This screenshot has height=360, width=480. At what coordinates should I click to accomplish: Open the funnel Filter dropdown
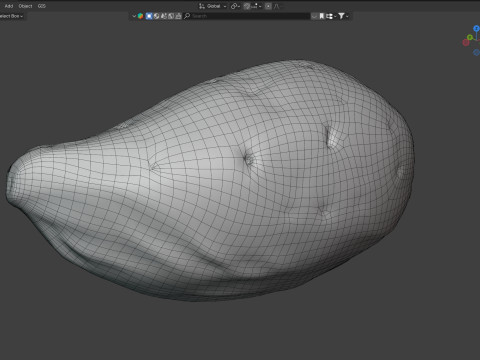tap(343, 16)
